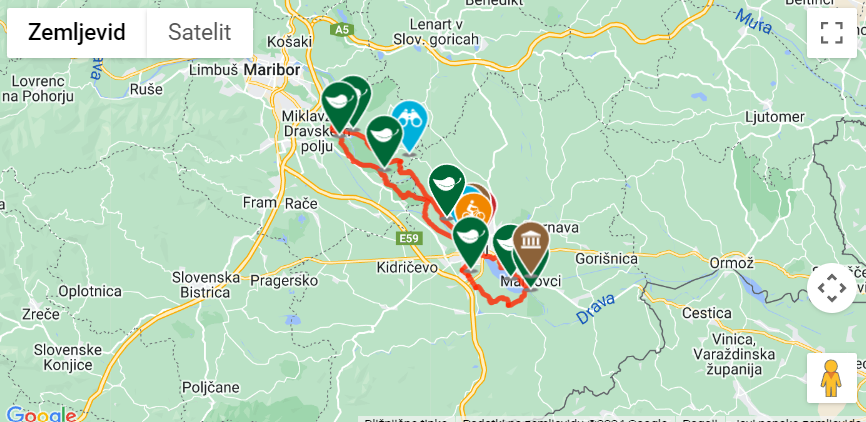The width and height of the screenshot is (866, 422).
Task: Click the map pan control
Action: click(x=832, y=288)
